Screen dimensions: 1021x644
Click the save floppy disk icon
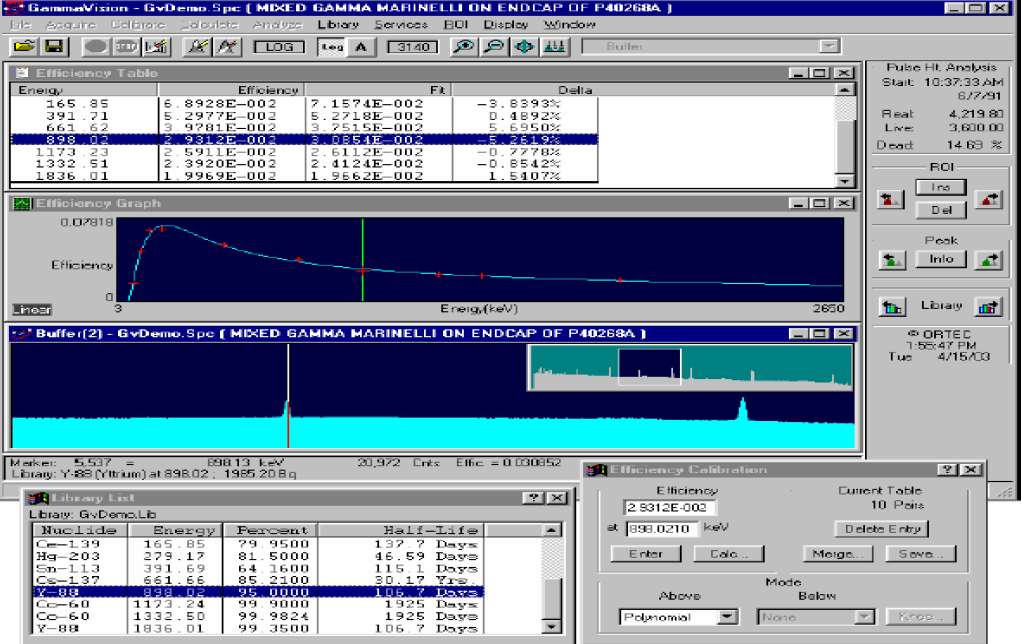coord(54,46)
